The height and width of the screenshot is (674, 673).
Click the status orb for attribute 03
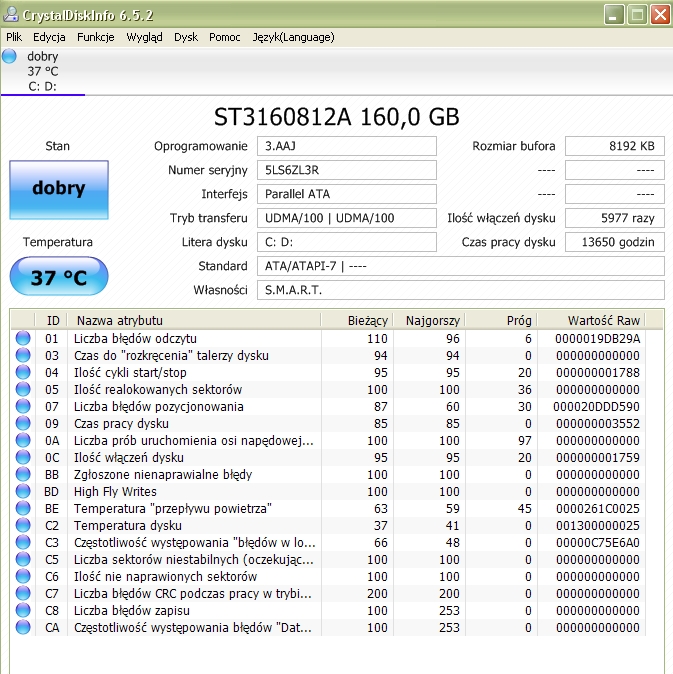(x=23, y=355)
